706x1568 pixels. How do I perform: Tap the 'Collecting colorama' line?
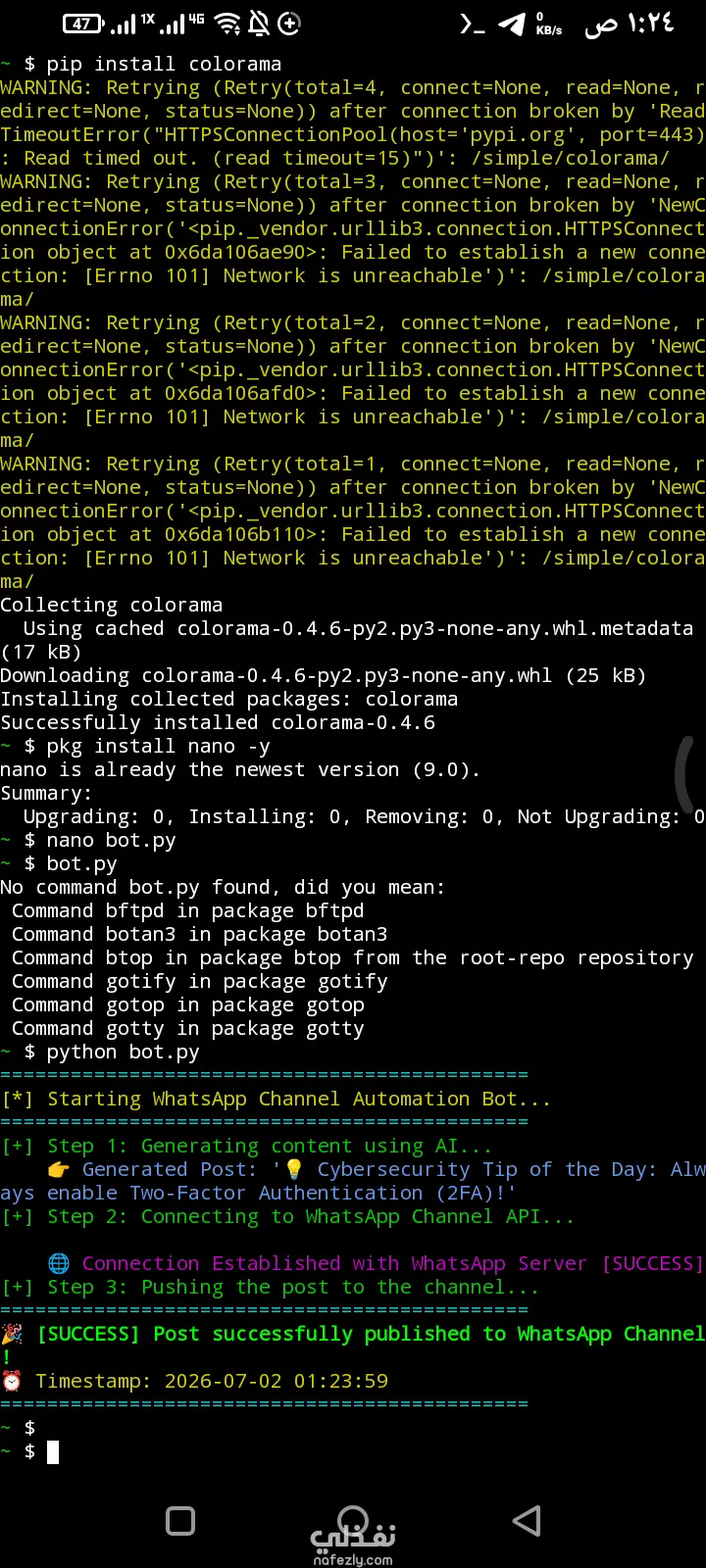pos(112,605)
